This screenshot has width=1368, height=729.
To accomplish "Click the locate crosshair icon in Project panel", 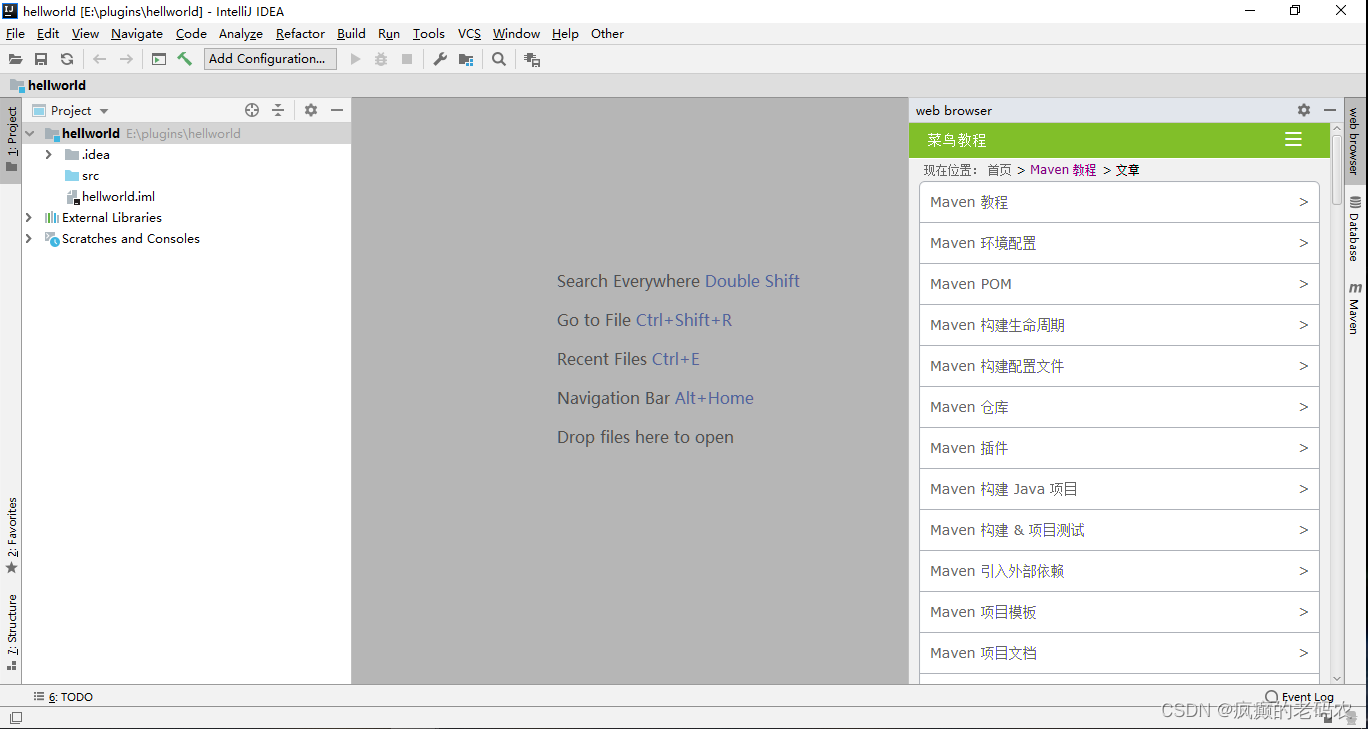I will point(252,110).
